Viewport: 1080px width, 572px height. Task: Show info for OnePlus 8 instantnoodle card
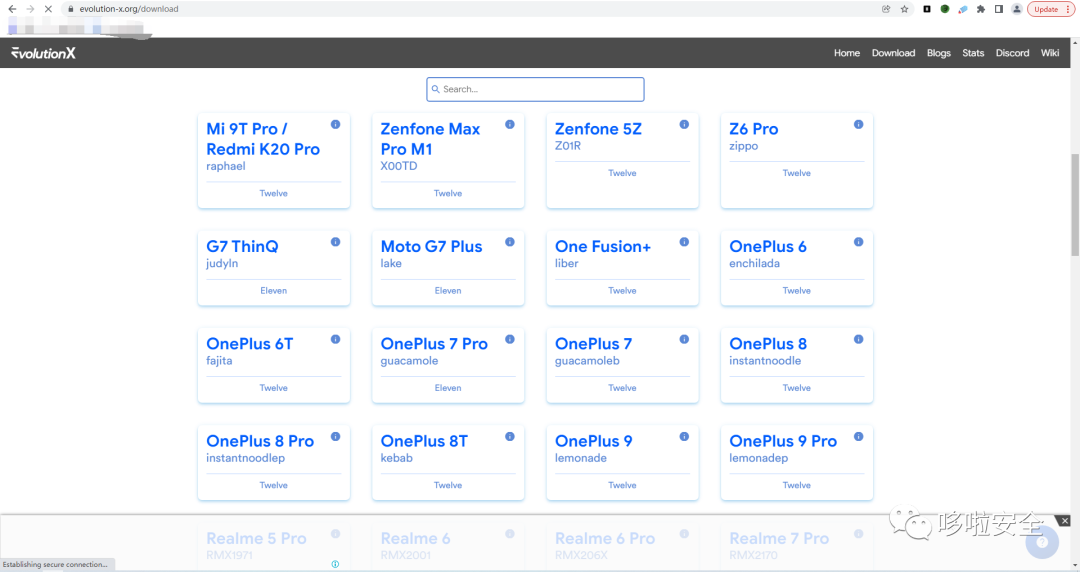858,339
